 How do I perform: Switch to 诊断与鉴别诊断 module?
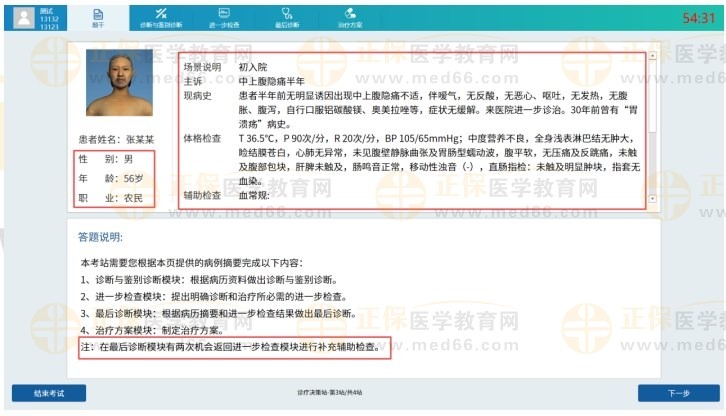(x=163, y=17)
